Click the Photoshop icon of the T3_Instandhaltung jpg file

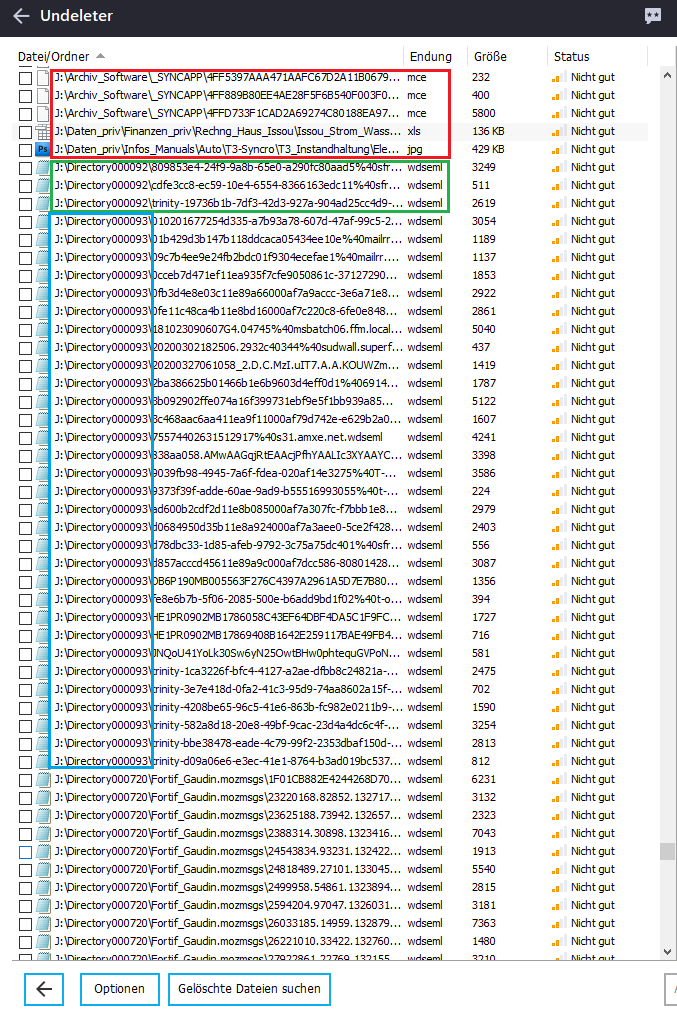43,149
